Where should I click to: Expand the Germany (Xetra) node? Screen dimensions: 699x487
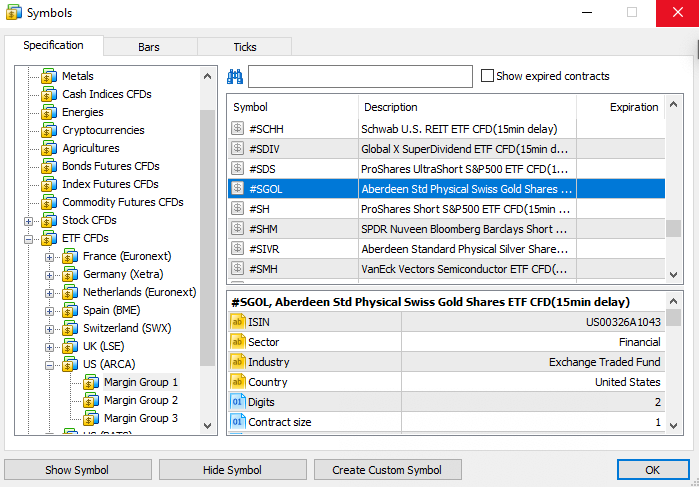[49, 275]
